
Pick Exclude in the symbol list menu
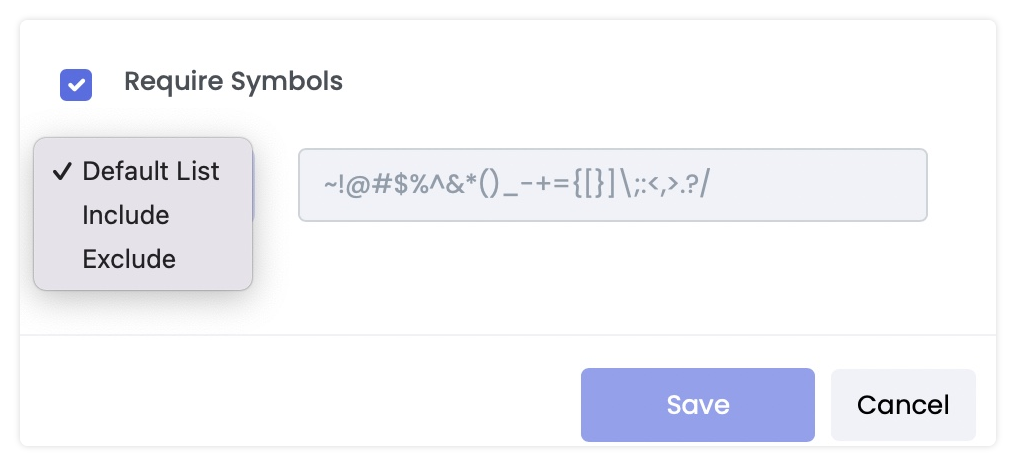[x=129, y=259]
